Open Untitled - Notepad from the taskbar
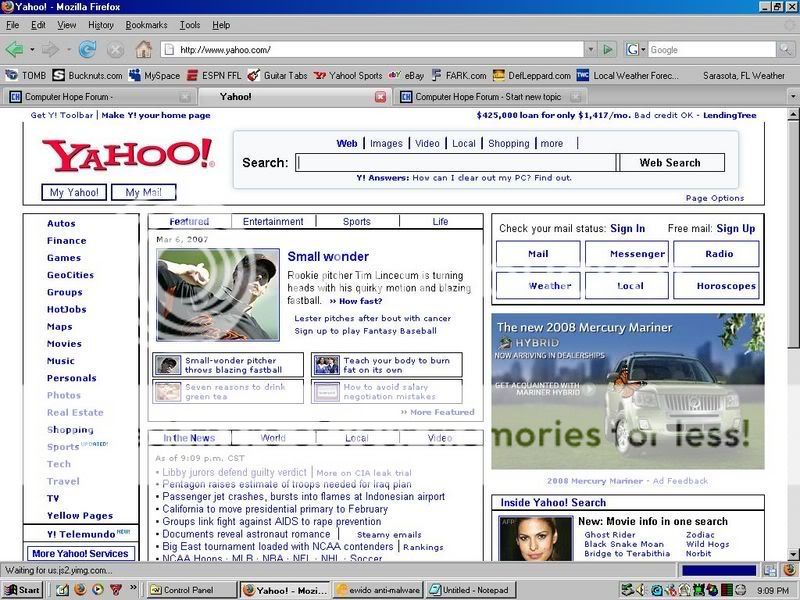 click(468, 590)
